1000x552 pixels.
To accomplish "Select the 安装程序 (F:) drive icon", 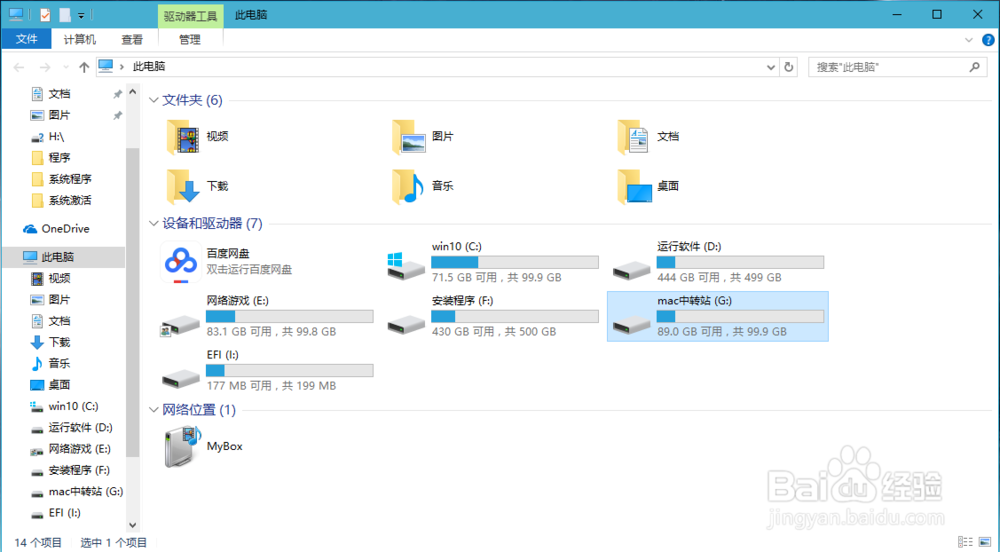I will point(406,324).
